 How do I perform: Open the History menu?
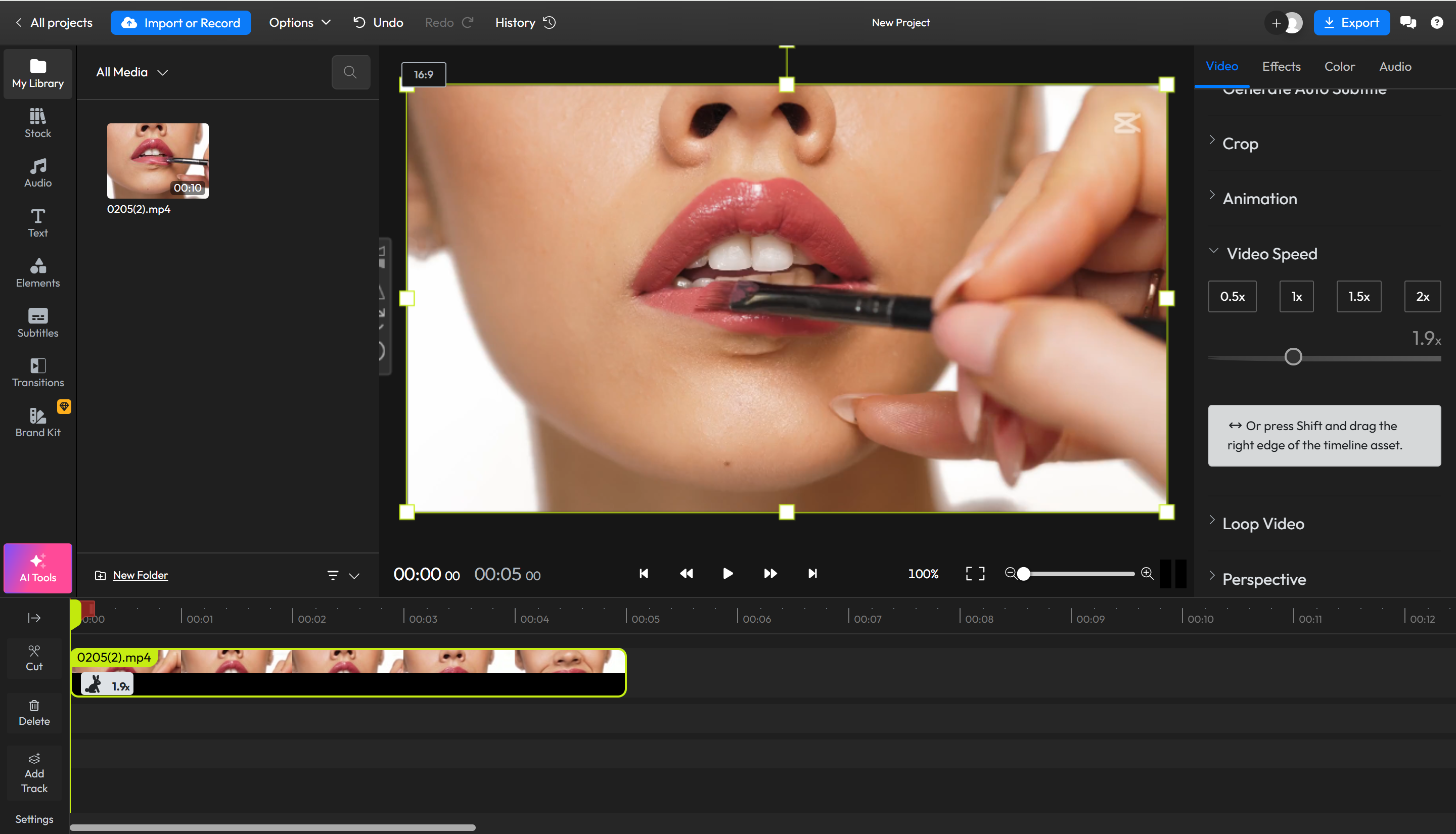[x=525, y=22]
